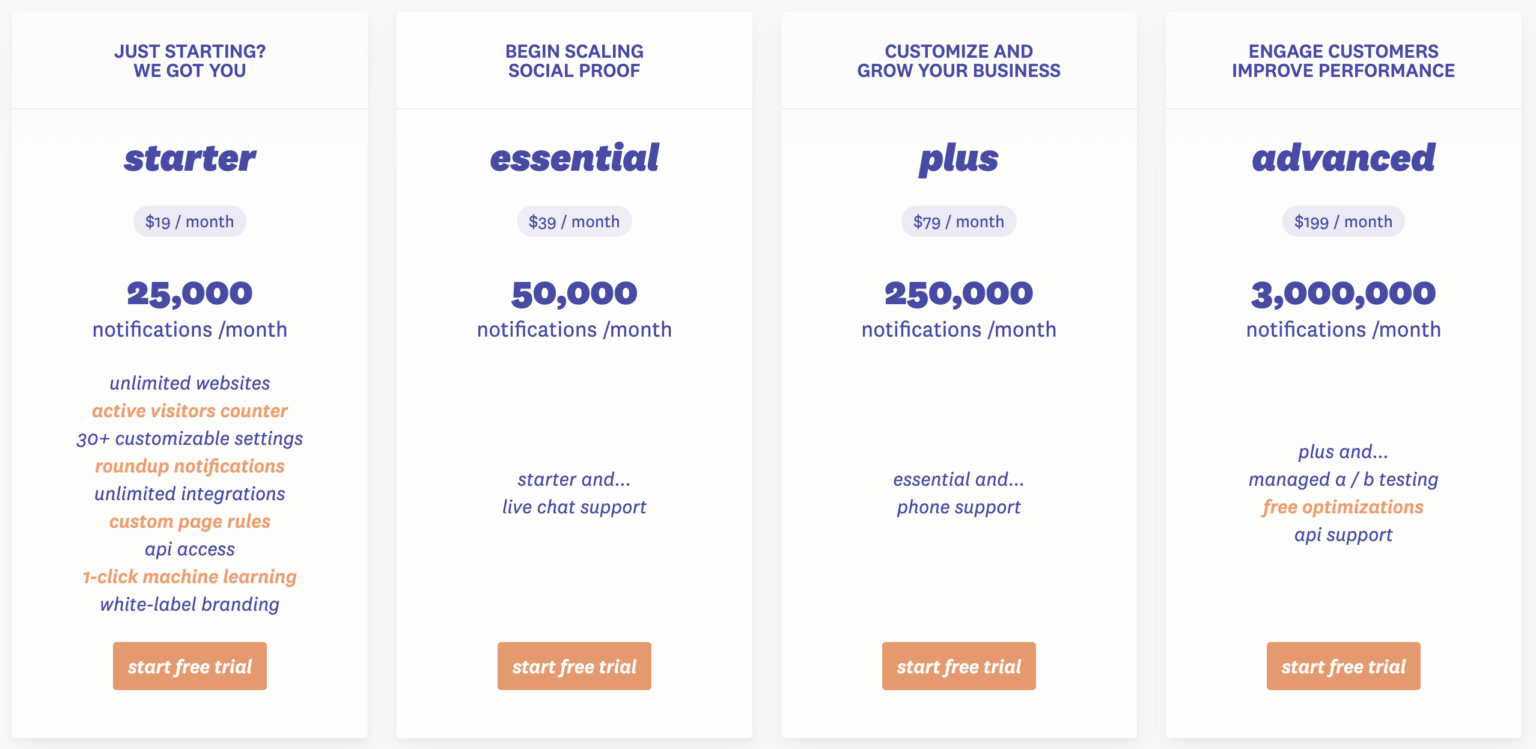Viewport: 1536px width, 749px height.
Task: Select "phone support" text in plus plan
Action: (958, 507)
